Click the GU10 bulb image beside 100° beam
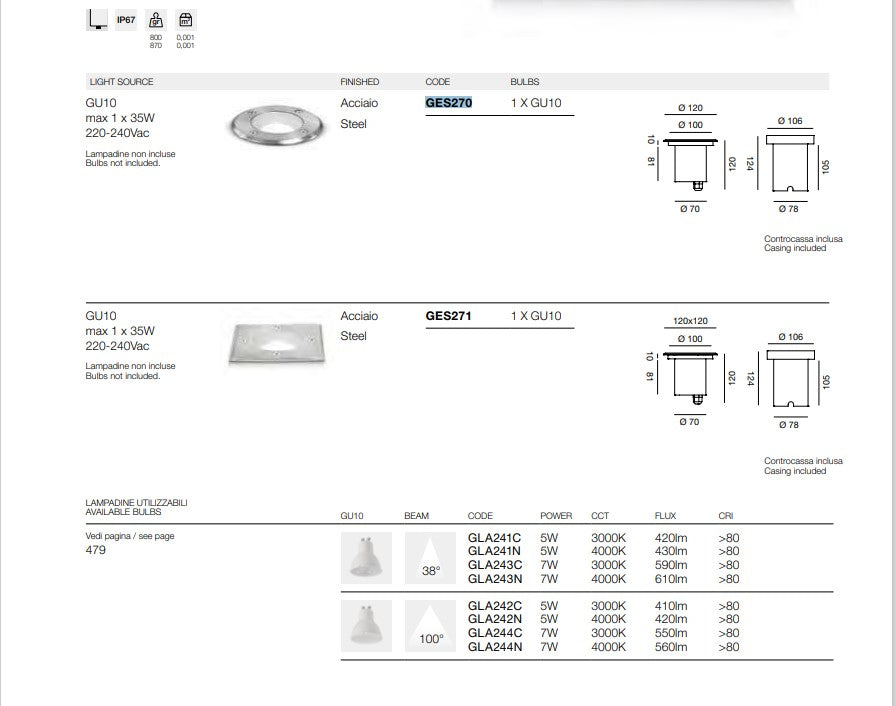This screenshot has height=706, width=895. (x=366, y=626)
